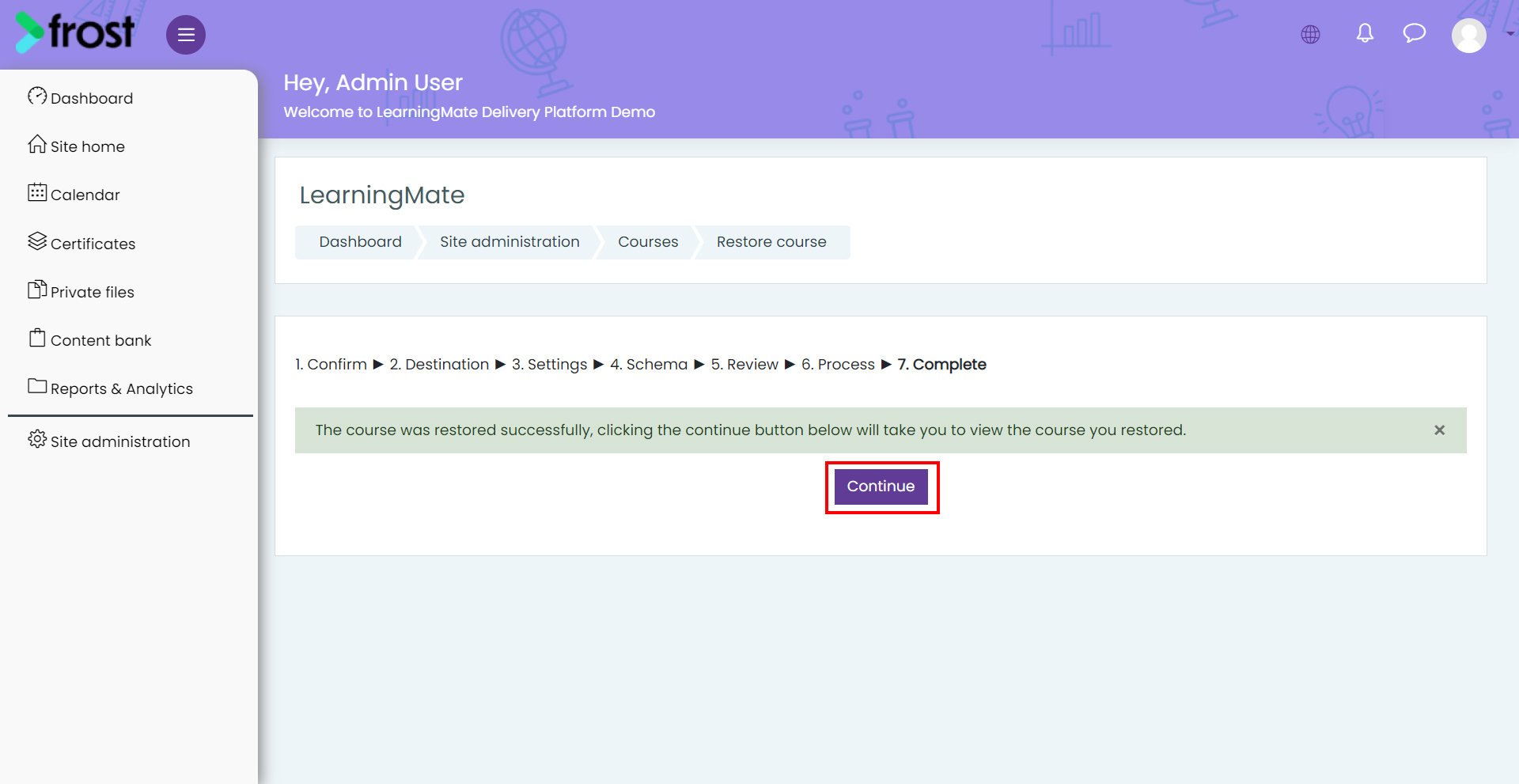Expand the user menu dropdown arrow

click(x=1510, y=34)
